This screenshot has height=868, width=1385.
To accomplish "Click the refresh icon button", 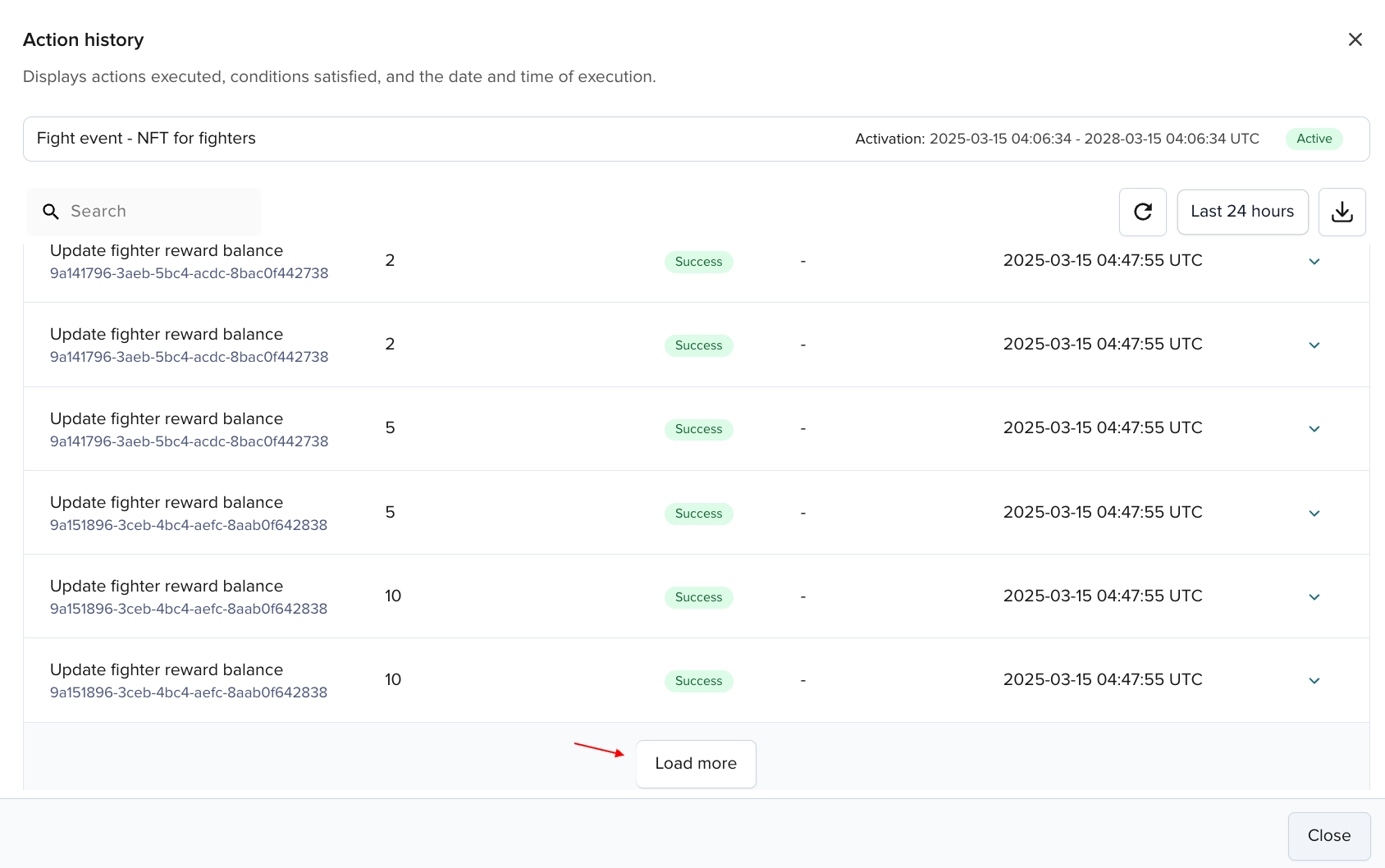I will click(1142, 212).
